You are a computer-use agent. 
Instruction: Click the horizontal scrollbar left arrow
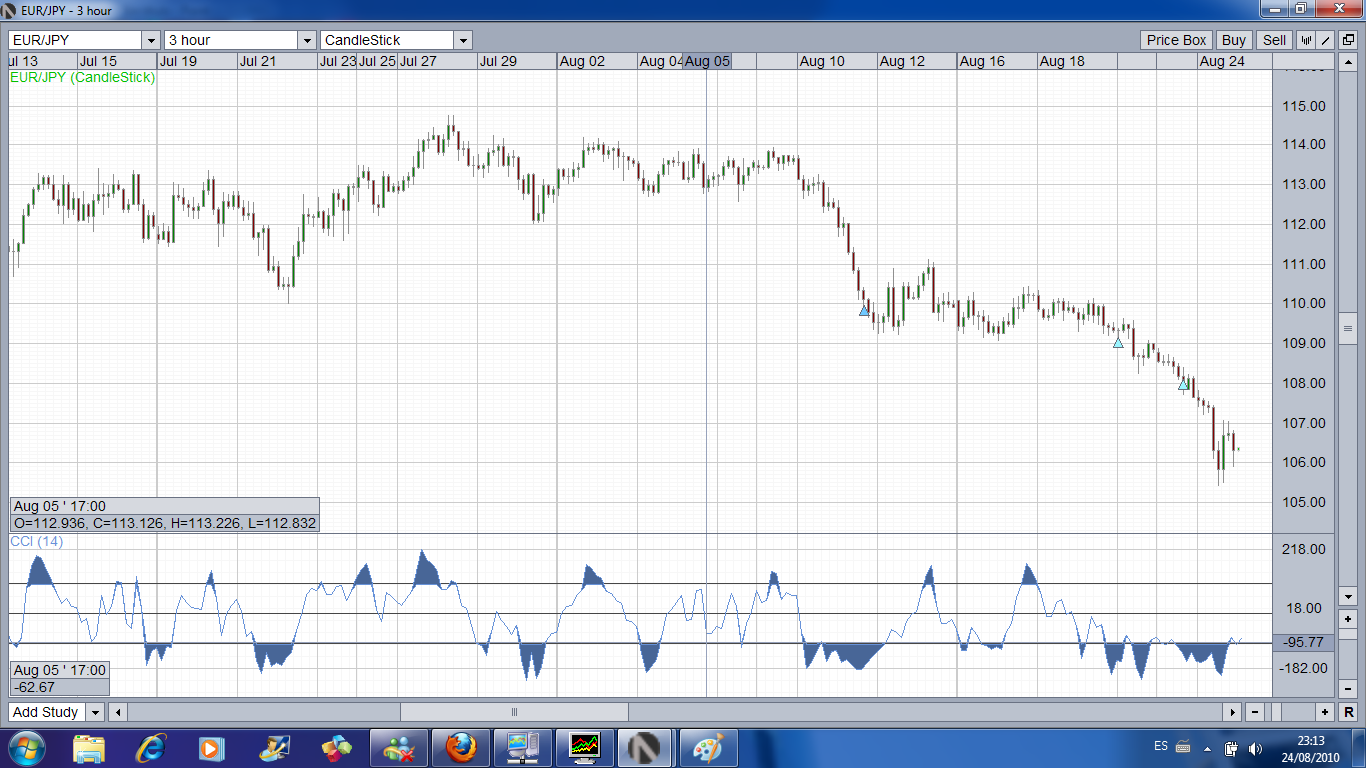[118, 712]
